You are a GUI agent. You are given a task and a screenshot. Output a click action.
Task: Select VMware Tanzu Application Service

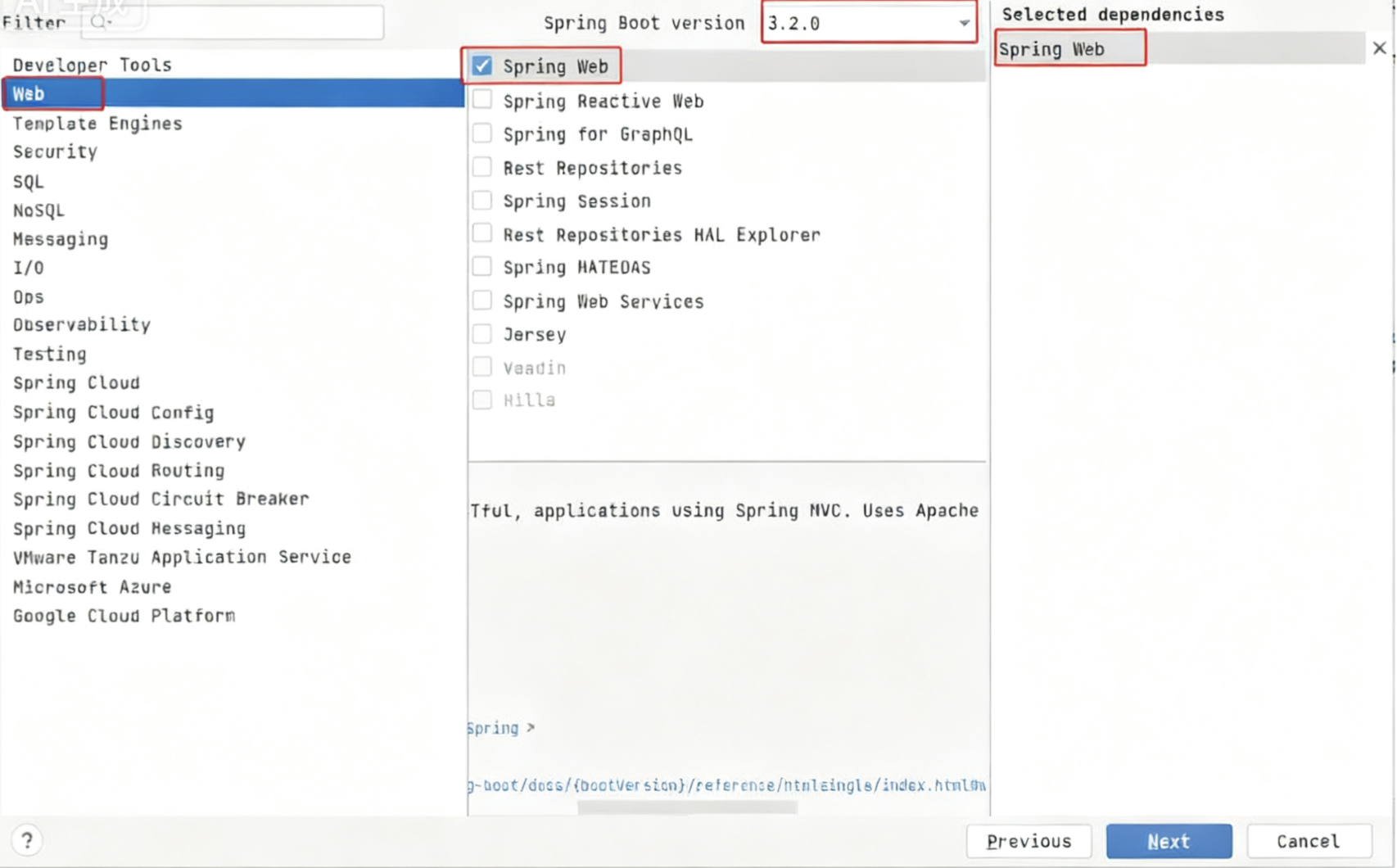tap(233, 557)
